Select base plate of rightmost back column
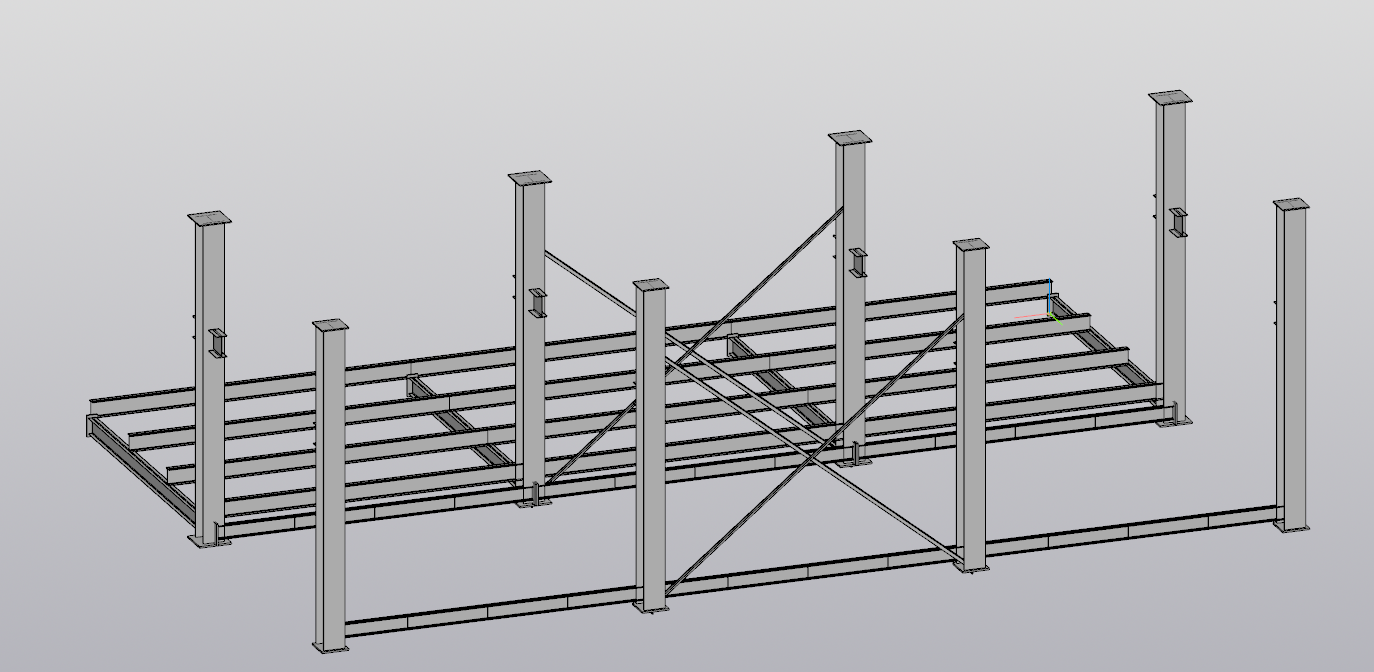The height and width of the screenshot is (672, 1374). (x=1172, y=420)
